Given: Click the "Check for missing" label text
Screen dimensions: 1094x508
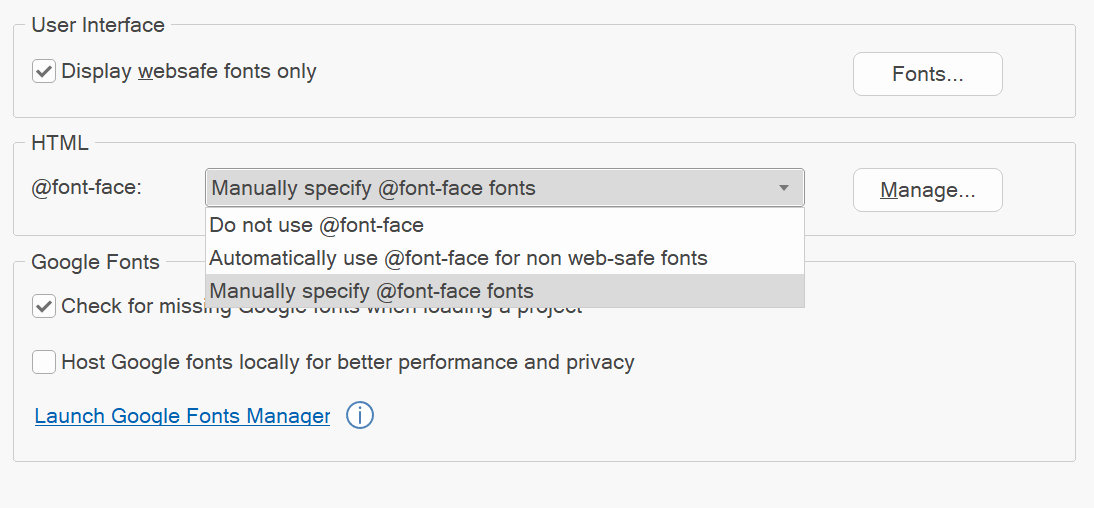Looking at the screenshot, I should click(130, 307).
